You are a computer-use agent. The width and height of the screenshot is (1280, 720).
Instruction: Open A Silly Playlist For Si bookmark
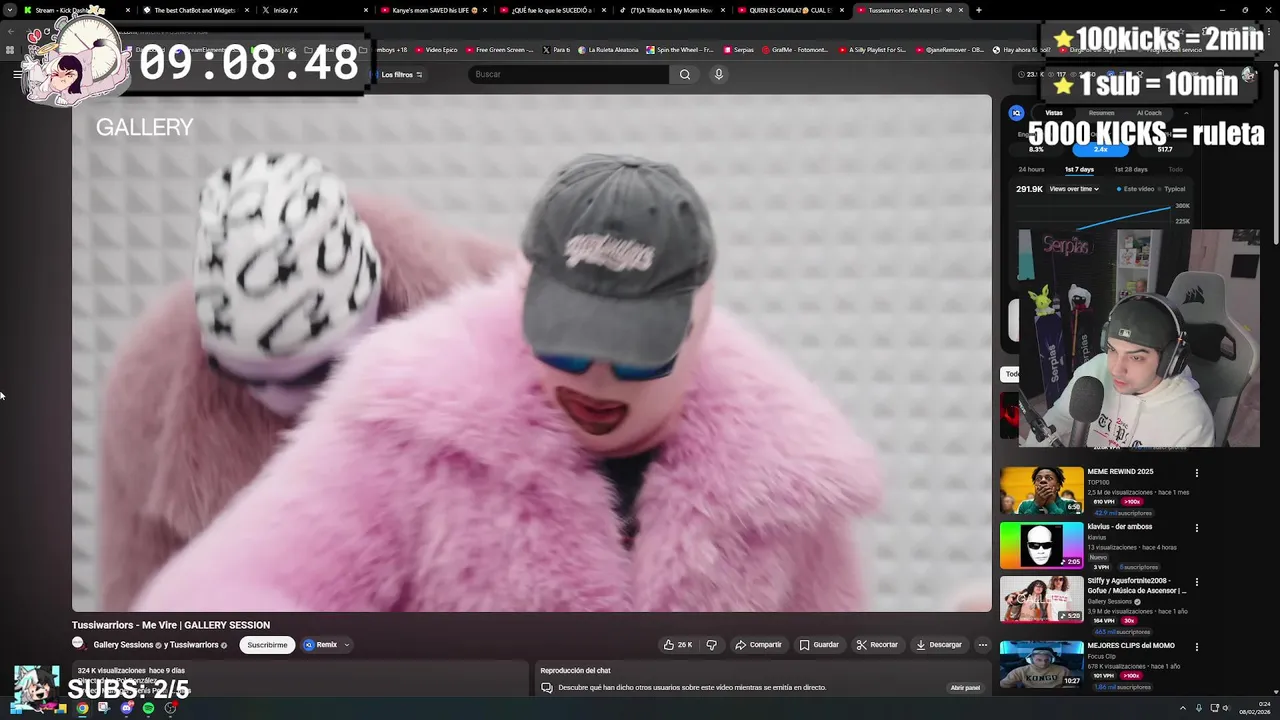[x=872, y=49]
